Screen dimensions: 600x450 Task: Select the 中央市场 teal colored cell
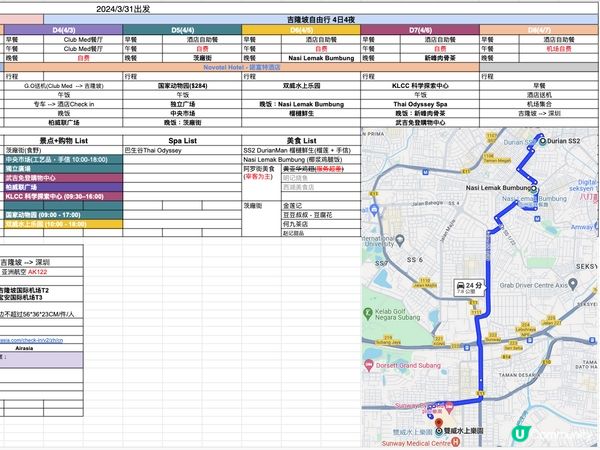coord(60,159)
